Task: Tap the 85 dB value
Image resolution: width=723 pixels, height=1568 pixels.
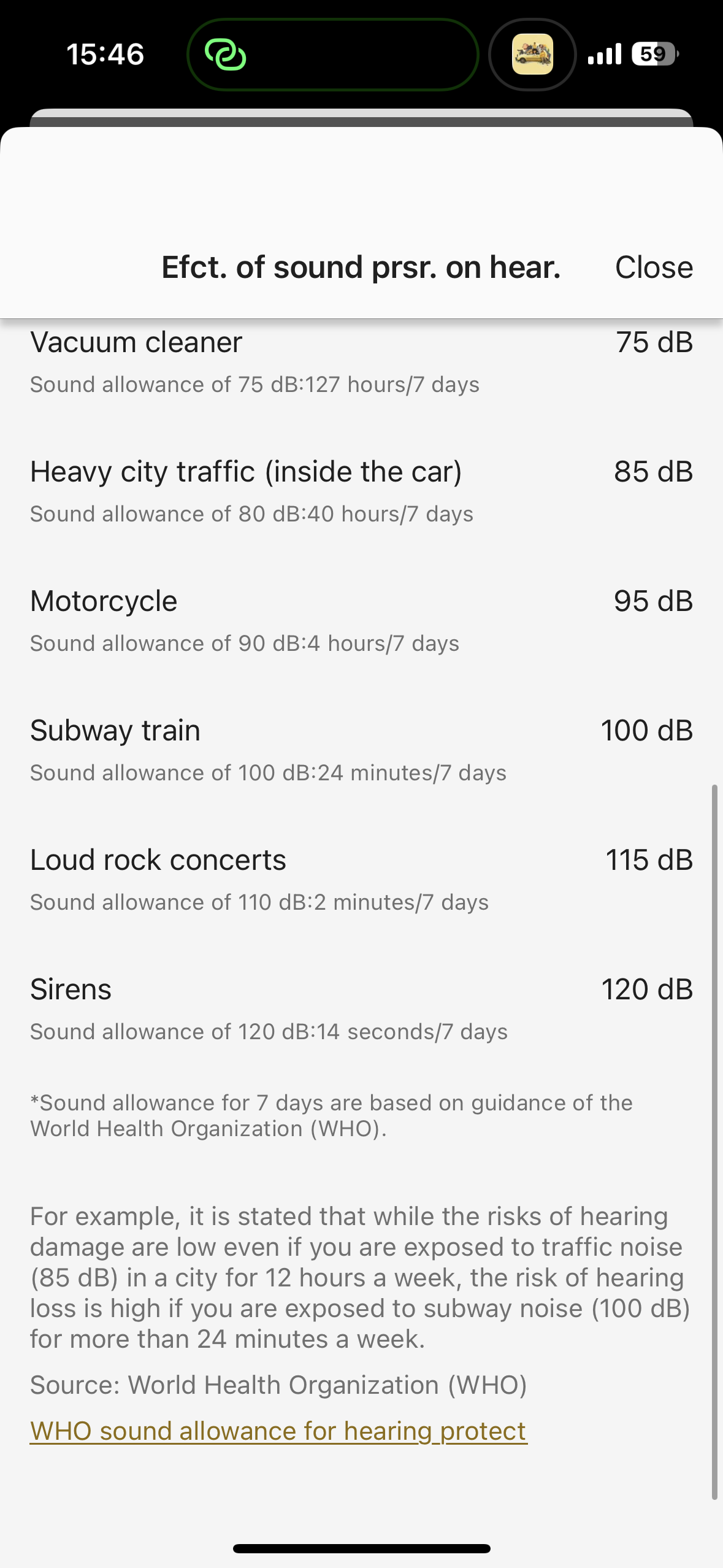Action: point(653,472)
